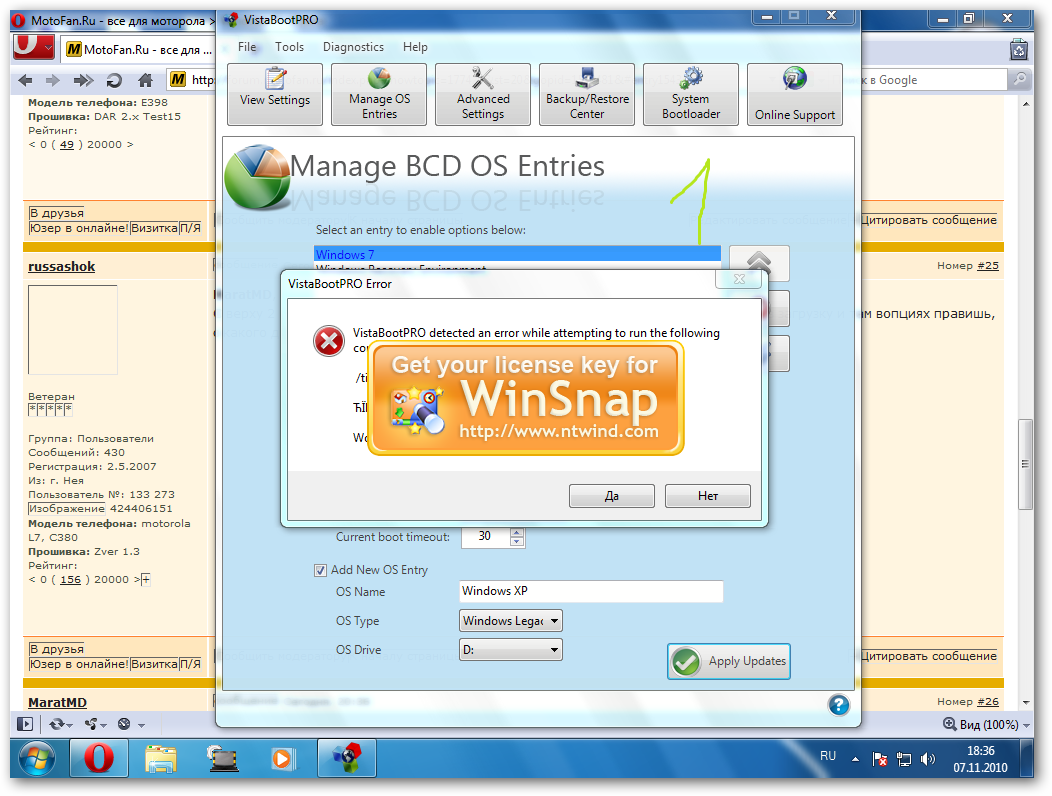Click the Apply Updates button
Image resolution: width=1052 pixels, height=796 pixels.
(729, 661)
